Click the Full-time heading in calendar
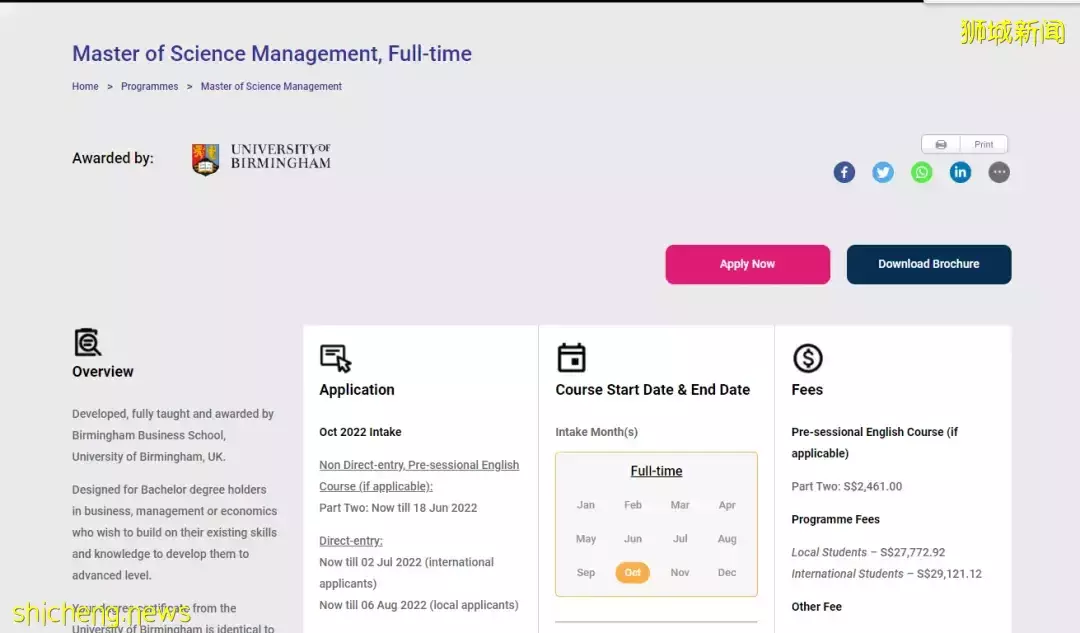The image size is (1080, 633). 656,471
